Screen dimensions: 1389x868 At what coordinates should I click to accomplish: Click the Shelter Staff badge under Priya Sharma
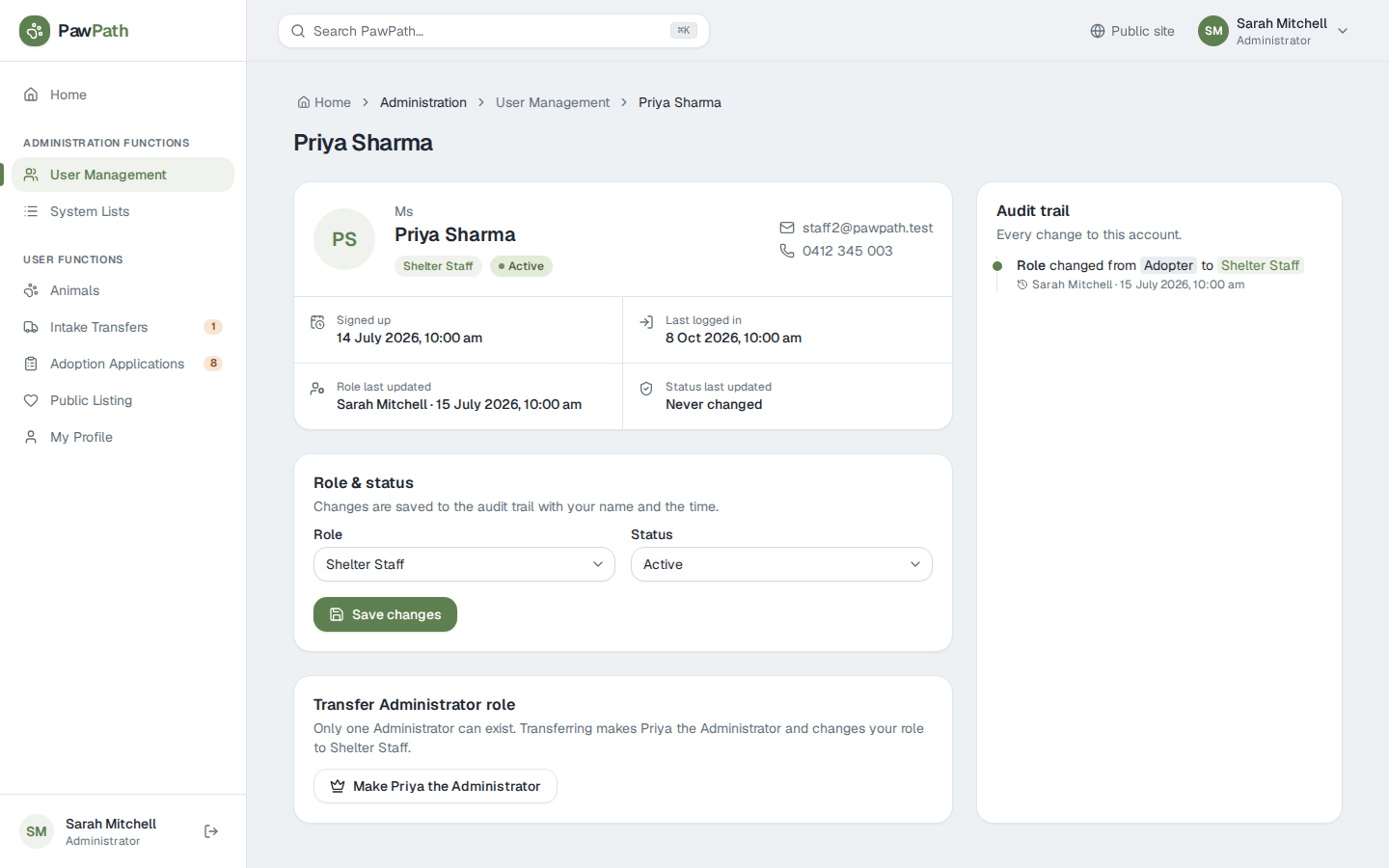(x=438, y=266)
